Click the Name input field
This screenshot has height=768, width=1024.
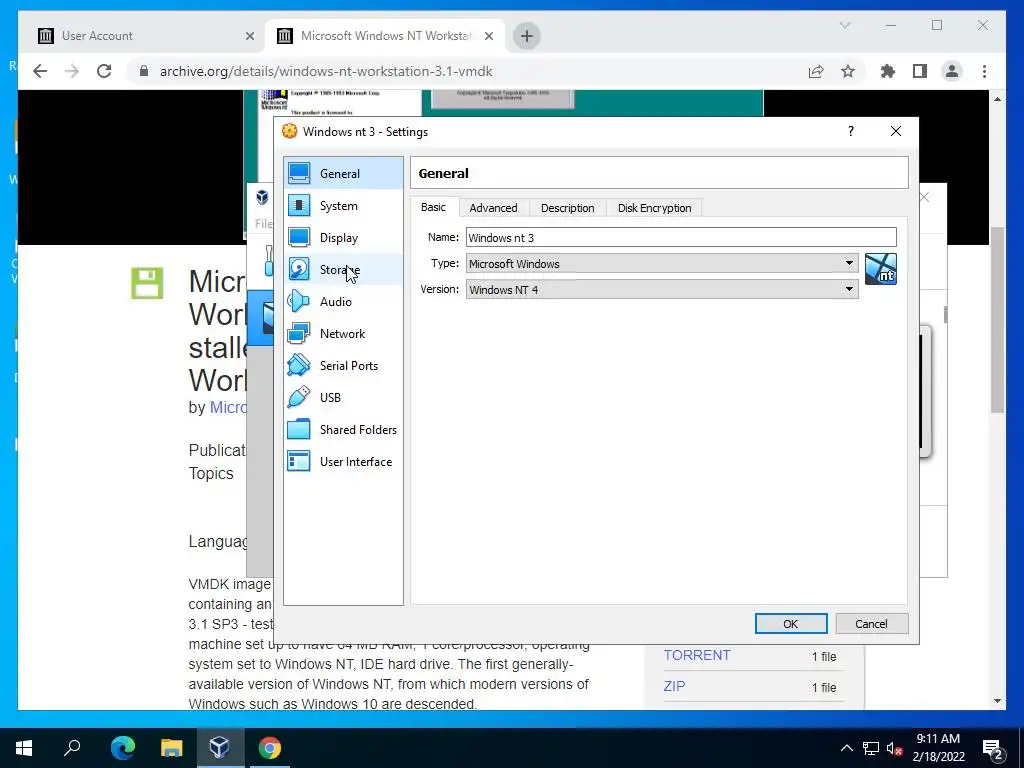point(681,237)
